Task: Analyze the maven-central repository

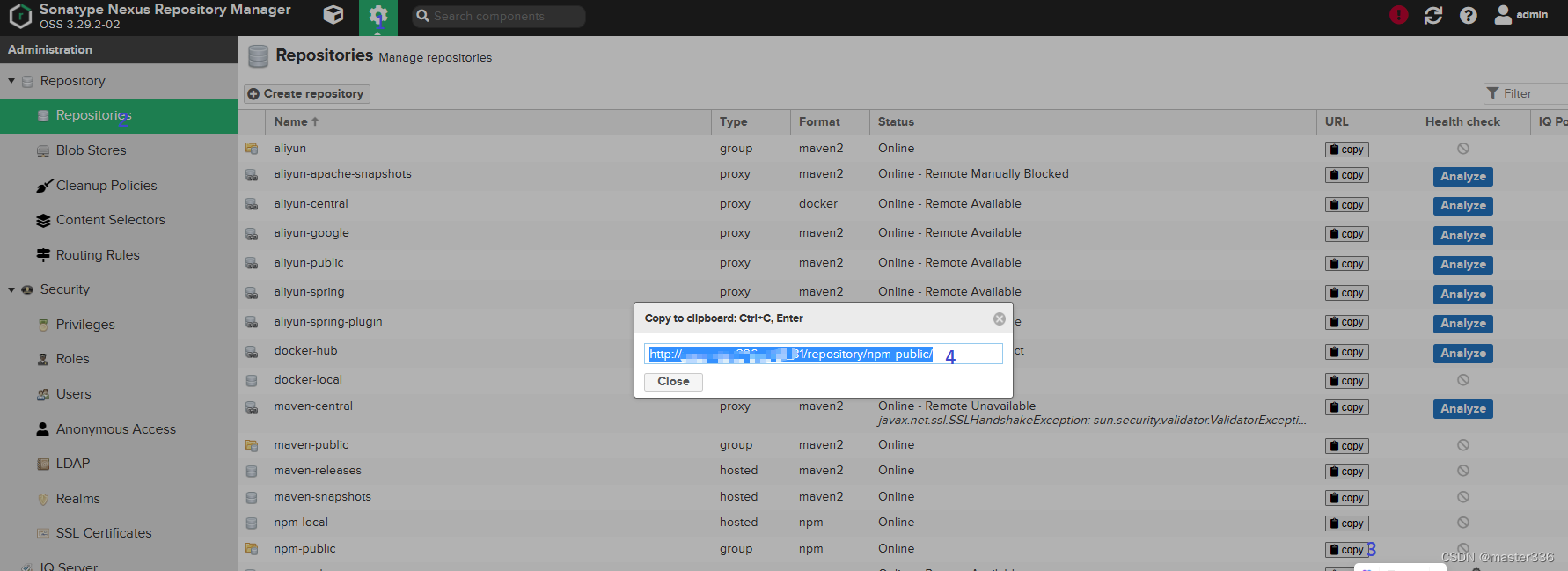Action: [x=1462, y=409]
